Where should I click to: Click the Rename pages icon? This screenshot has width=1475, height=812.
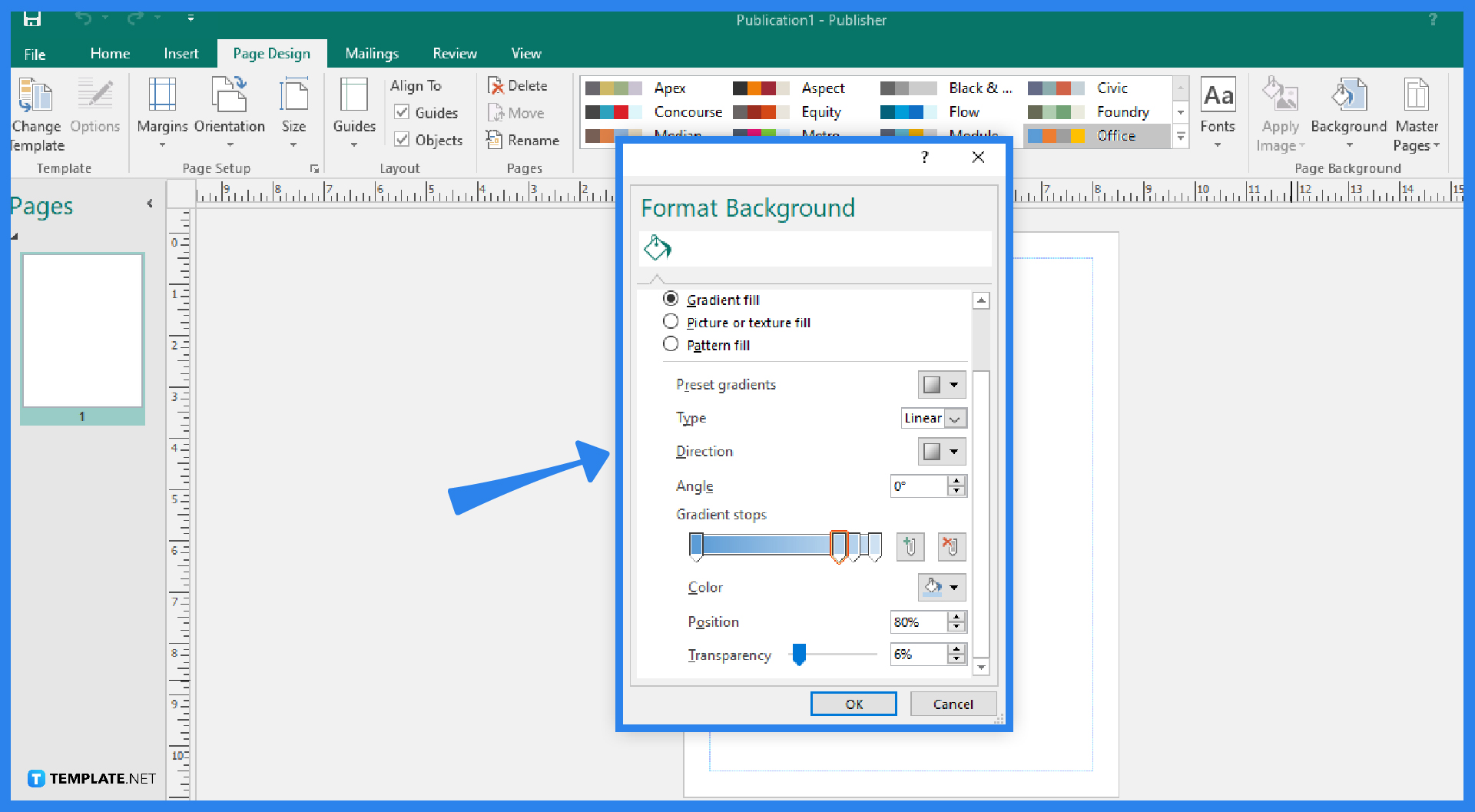coord(494,140)
